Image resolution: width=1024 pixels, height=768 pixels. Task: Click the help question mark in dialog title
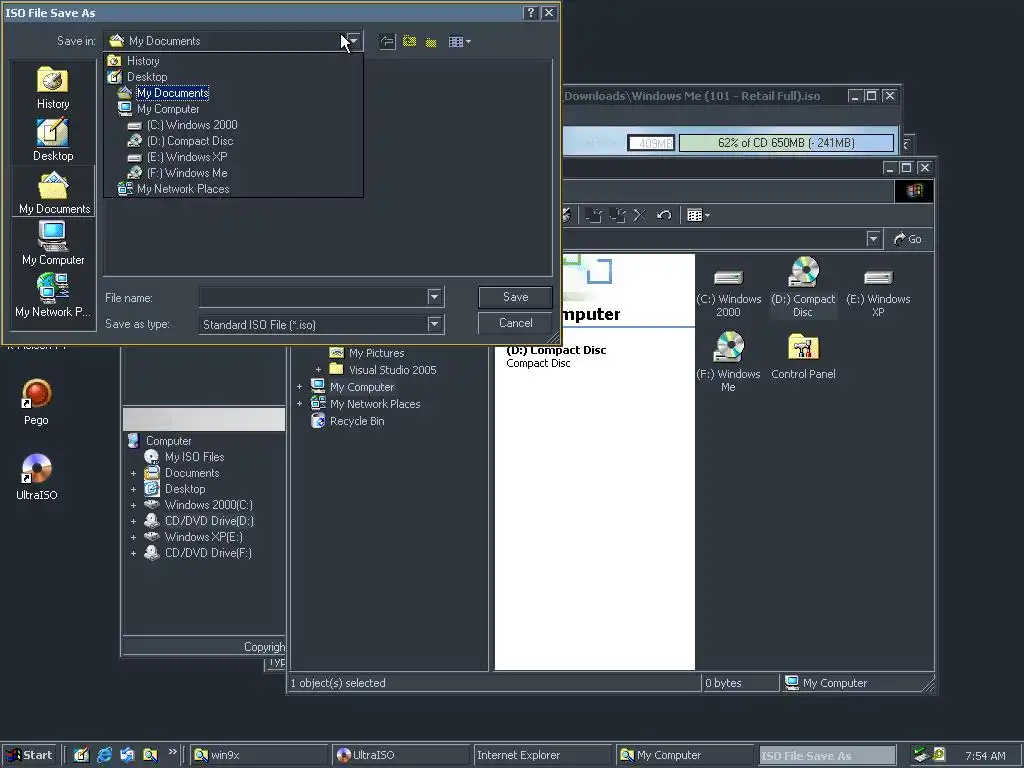coord(530,12)
